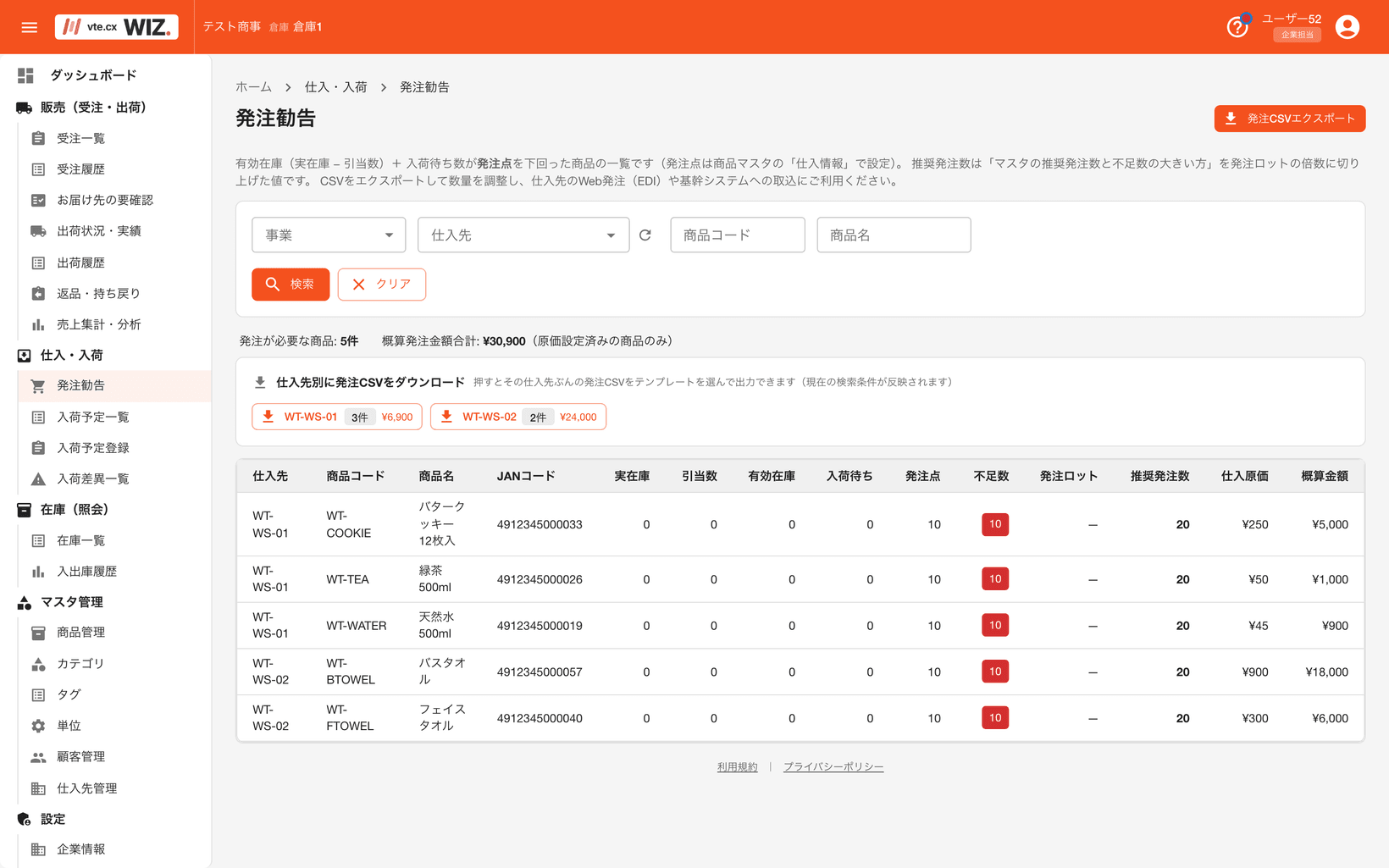Click the gear icon next to 単位

pos(38,726)
